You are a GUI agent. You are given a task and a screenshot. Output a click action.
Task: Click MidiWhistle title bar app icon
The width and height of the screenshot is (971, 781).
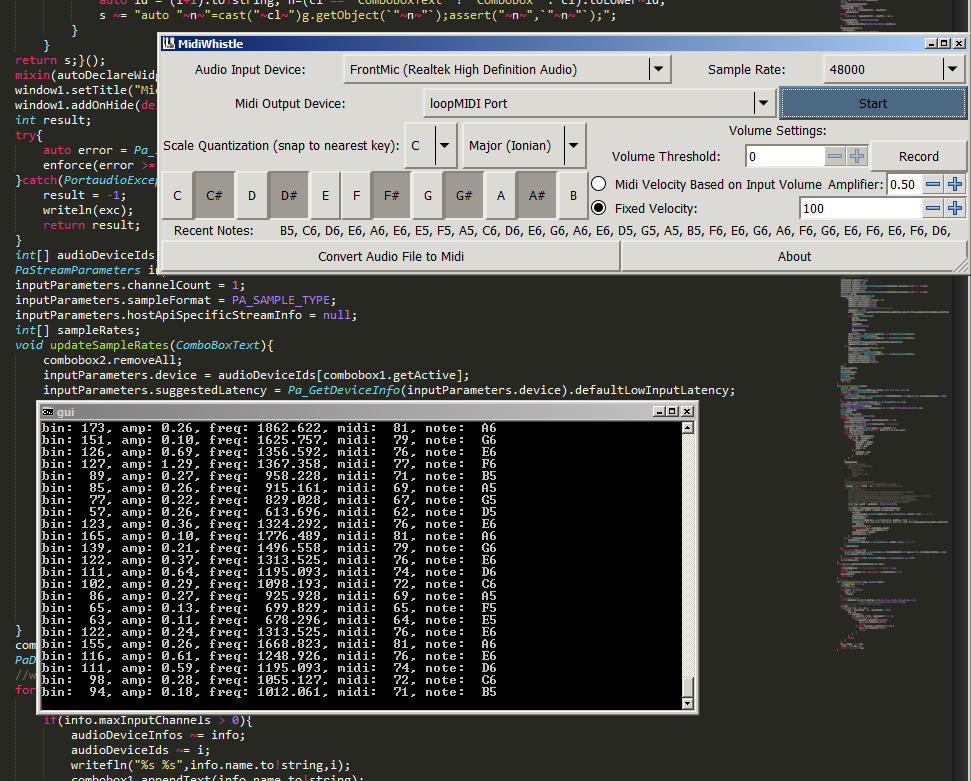click(168, 44)
